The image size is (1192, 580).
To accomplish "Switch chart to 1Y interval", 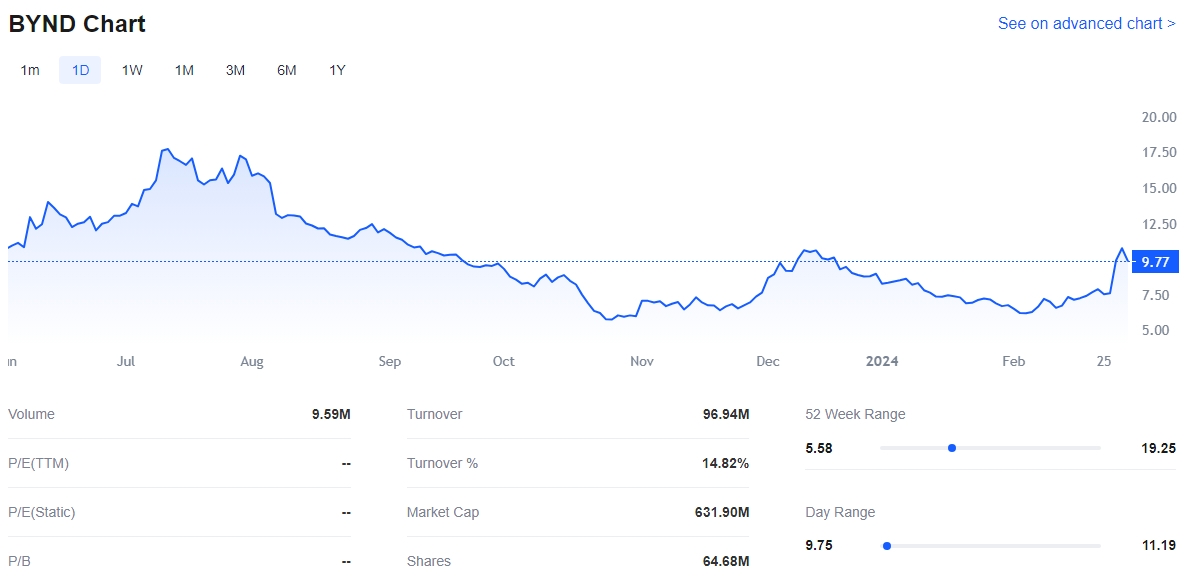I will [x=338, y=70].
